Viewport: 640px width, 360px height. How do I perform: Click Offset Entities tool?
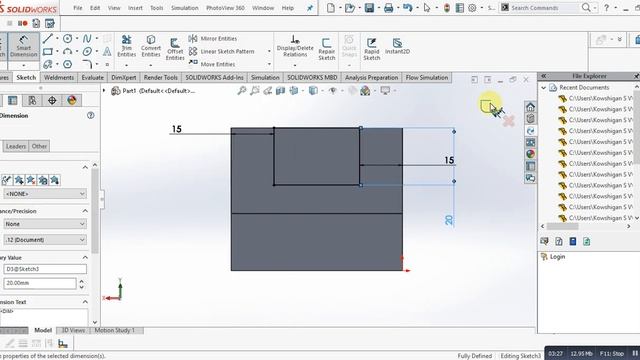coord(175,49)
